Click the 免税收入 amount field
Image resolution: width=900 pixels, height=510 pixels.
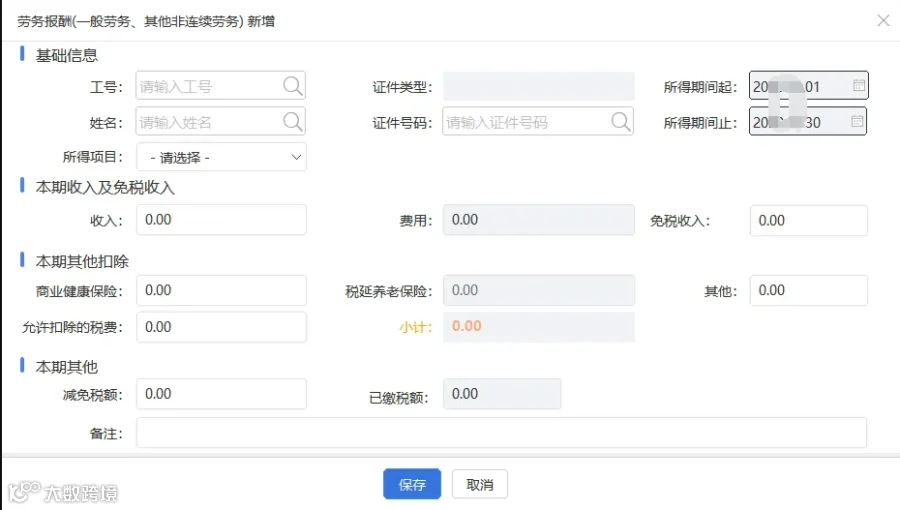808,220
